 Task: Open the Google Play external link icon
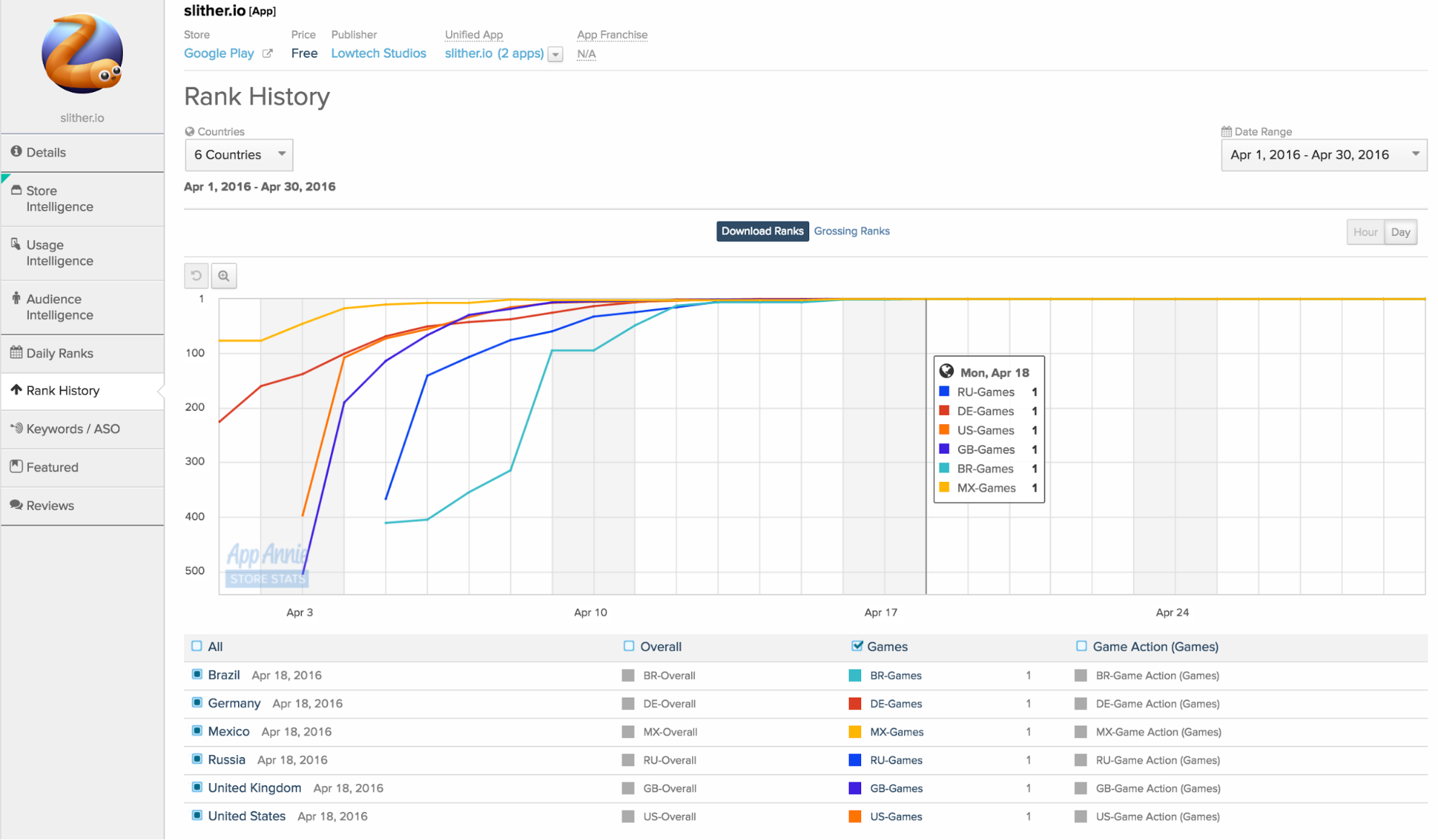[x=267, y=53]
